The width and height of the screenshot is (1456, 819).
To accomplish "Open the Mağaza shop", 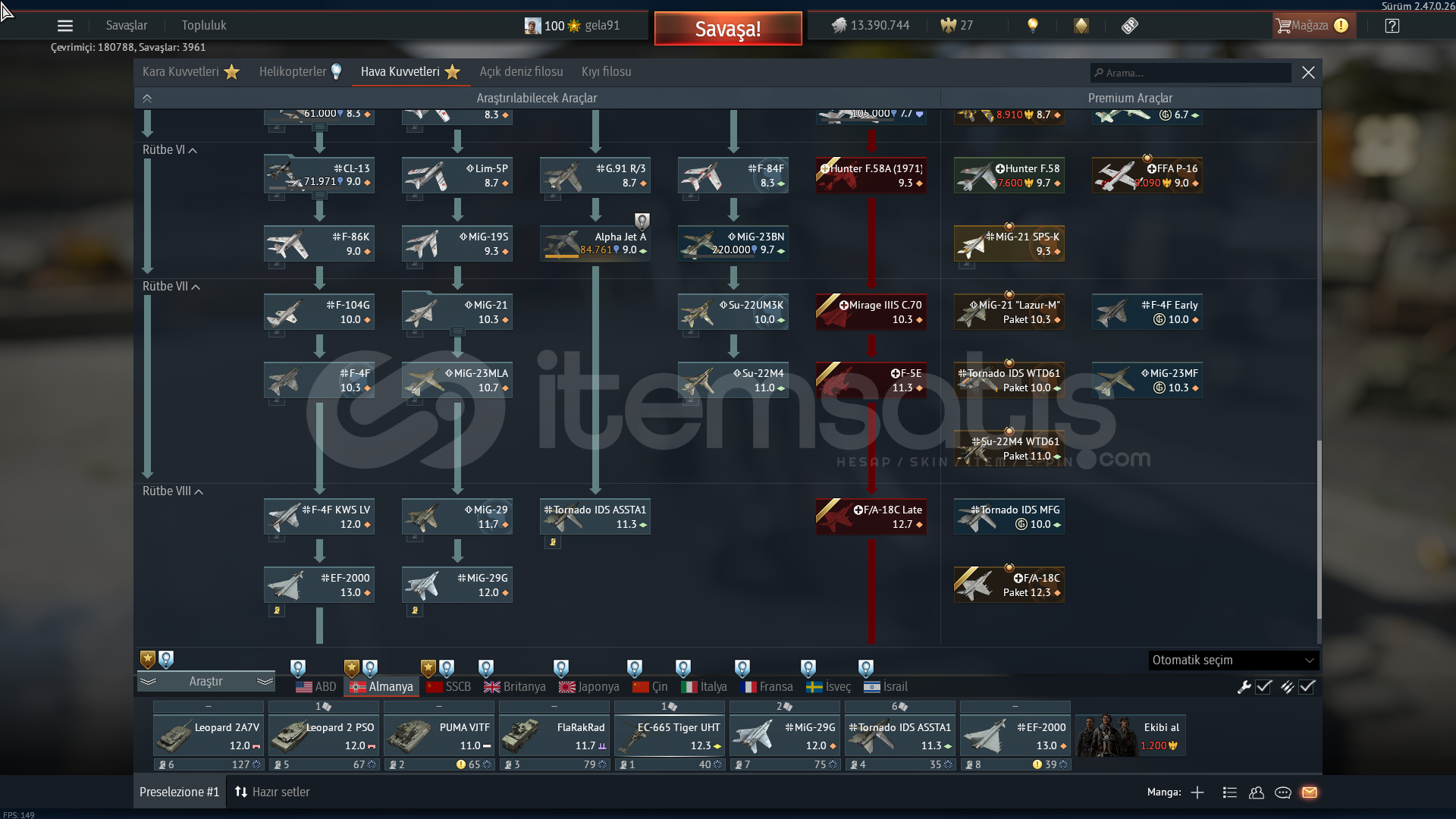I will click(x=1313, y=26).
